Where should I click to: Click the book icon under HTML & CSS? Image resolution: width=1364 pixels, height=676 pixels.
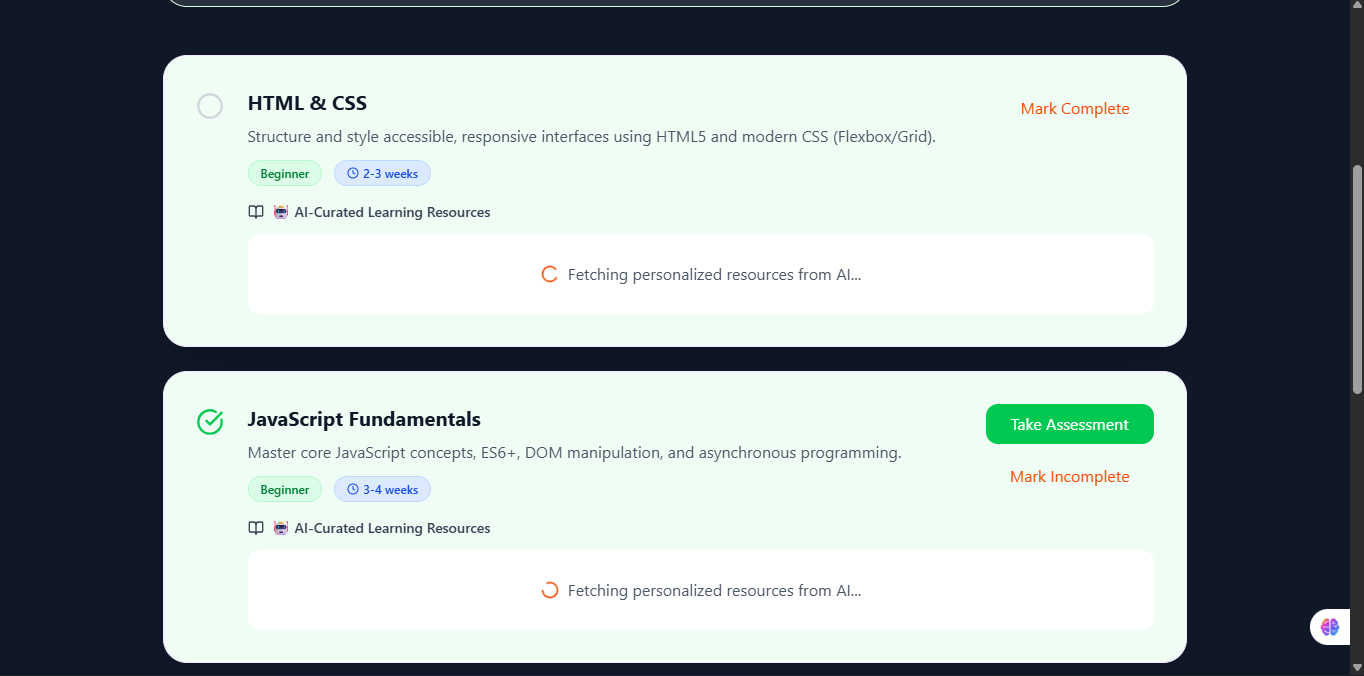point(256,212)
